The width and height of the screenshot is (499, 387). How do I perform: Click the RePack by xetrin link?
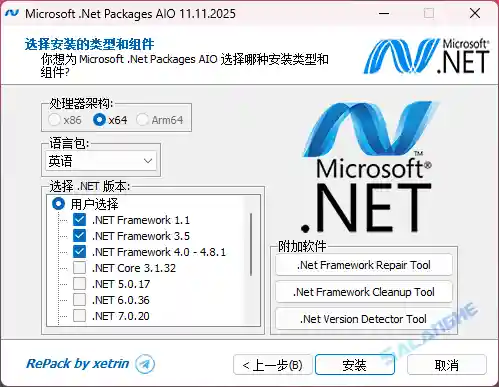[x=78, y=364]
